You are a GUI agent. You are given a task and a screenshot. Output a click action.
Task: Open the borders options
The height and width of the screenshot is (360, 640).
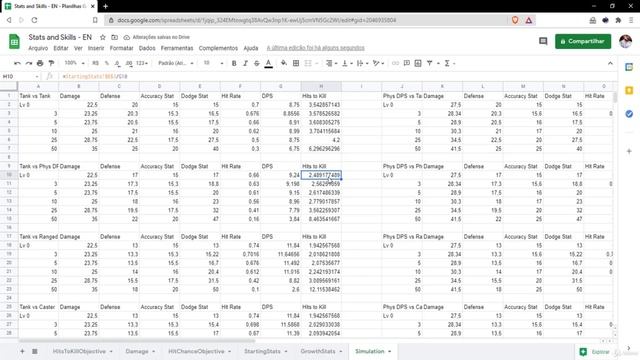point(296,63)
